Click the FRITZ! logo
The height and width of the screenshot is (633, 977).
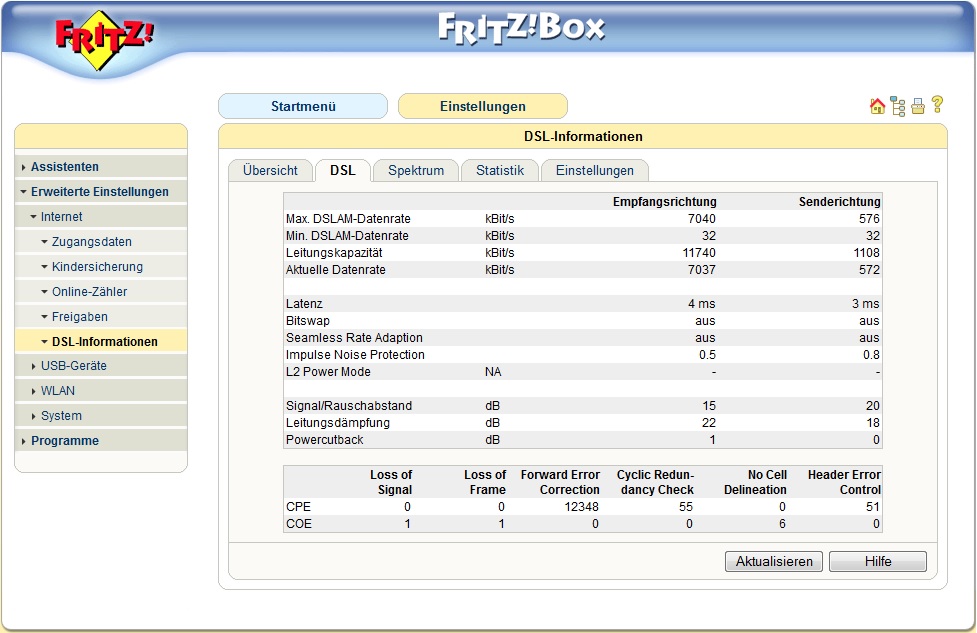103,39
